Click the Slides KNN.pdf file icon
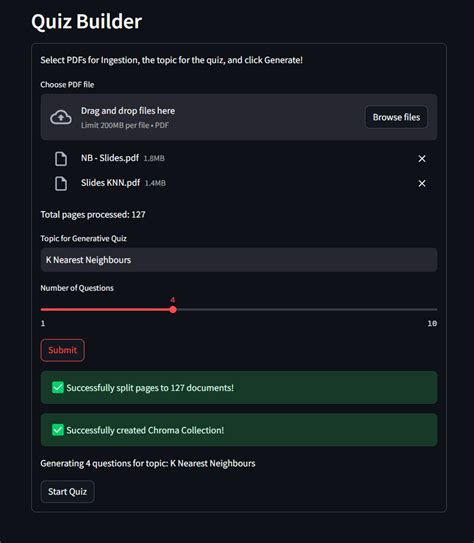 [x=61, y=183]
